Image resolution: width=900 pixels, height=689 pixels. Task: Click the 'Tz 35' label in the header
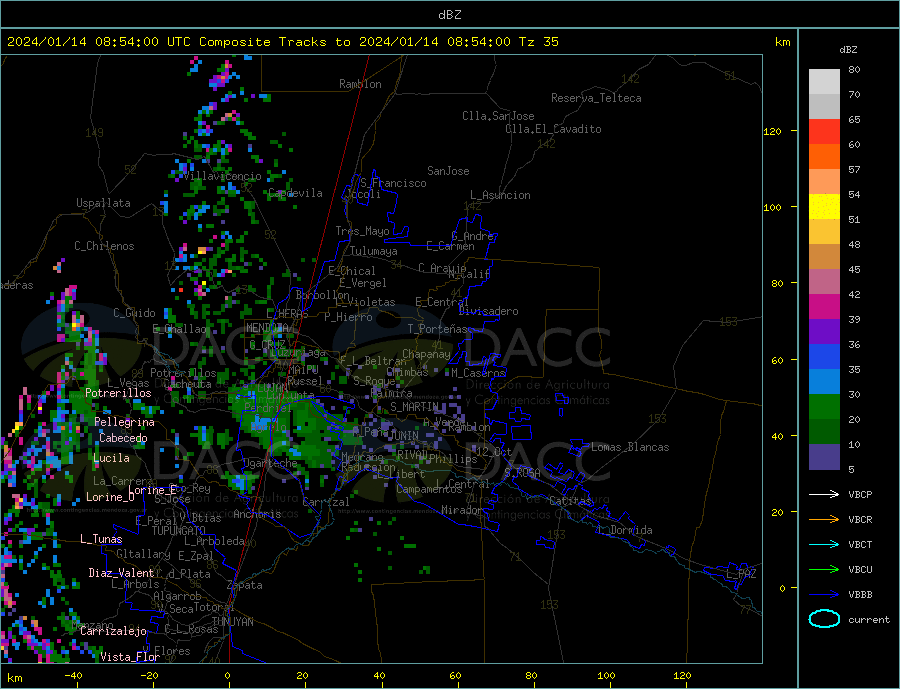[x=538, y=42]
